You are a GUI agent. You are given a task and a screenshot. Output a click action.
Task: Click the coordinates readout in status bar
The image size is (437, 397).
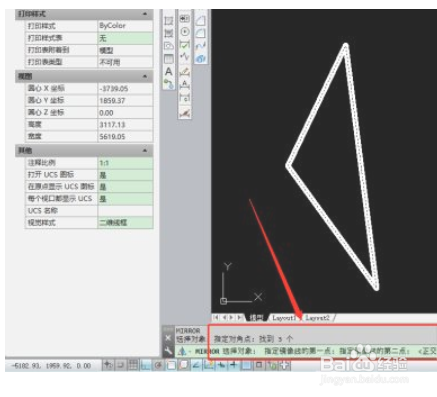[x=51, y=366]
